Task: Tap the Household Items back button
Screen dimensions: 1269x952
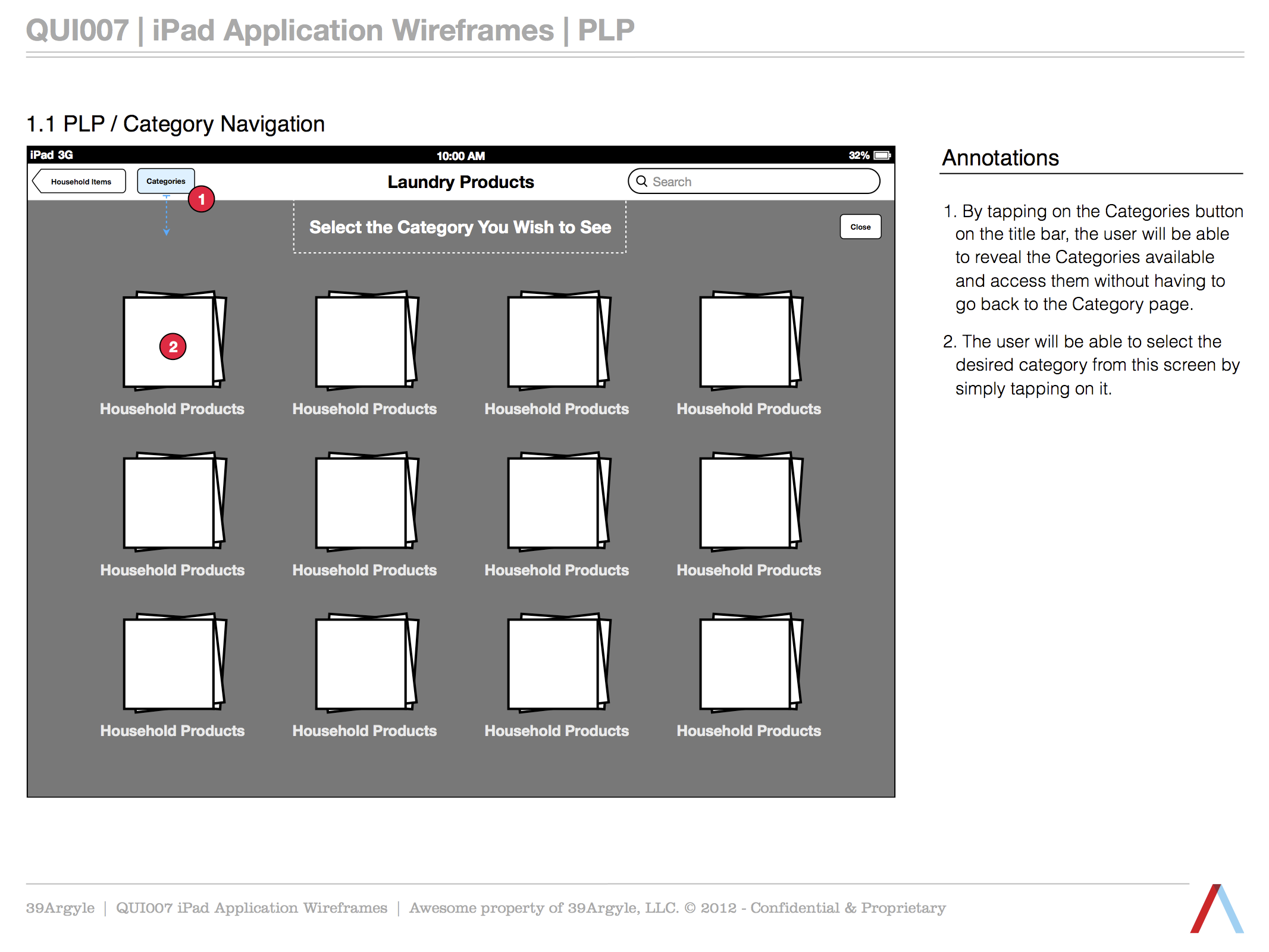Action: point(80,181)
